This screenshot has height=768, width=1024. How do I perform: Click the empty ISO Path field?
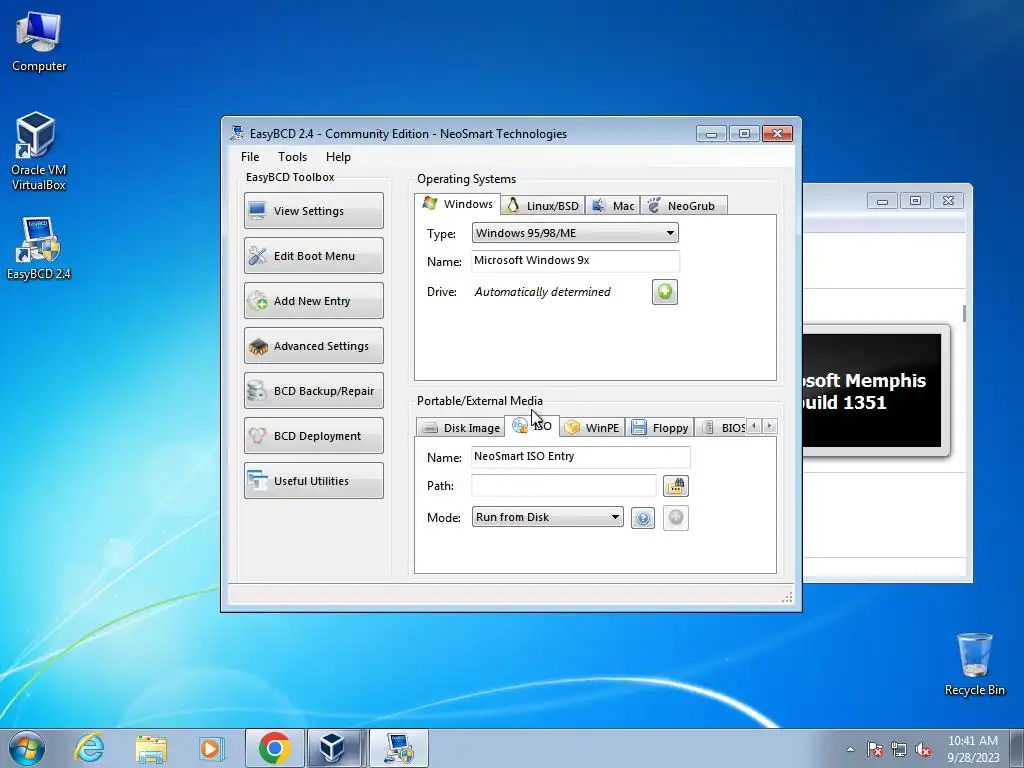(564, 486)
